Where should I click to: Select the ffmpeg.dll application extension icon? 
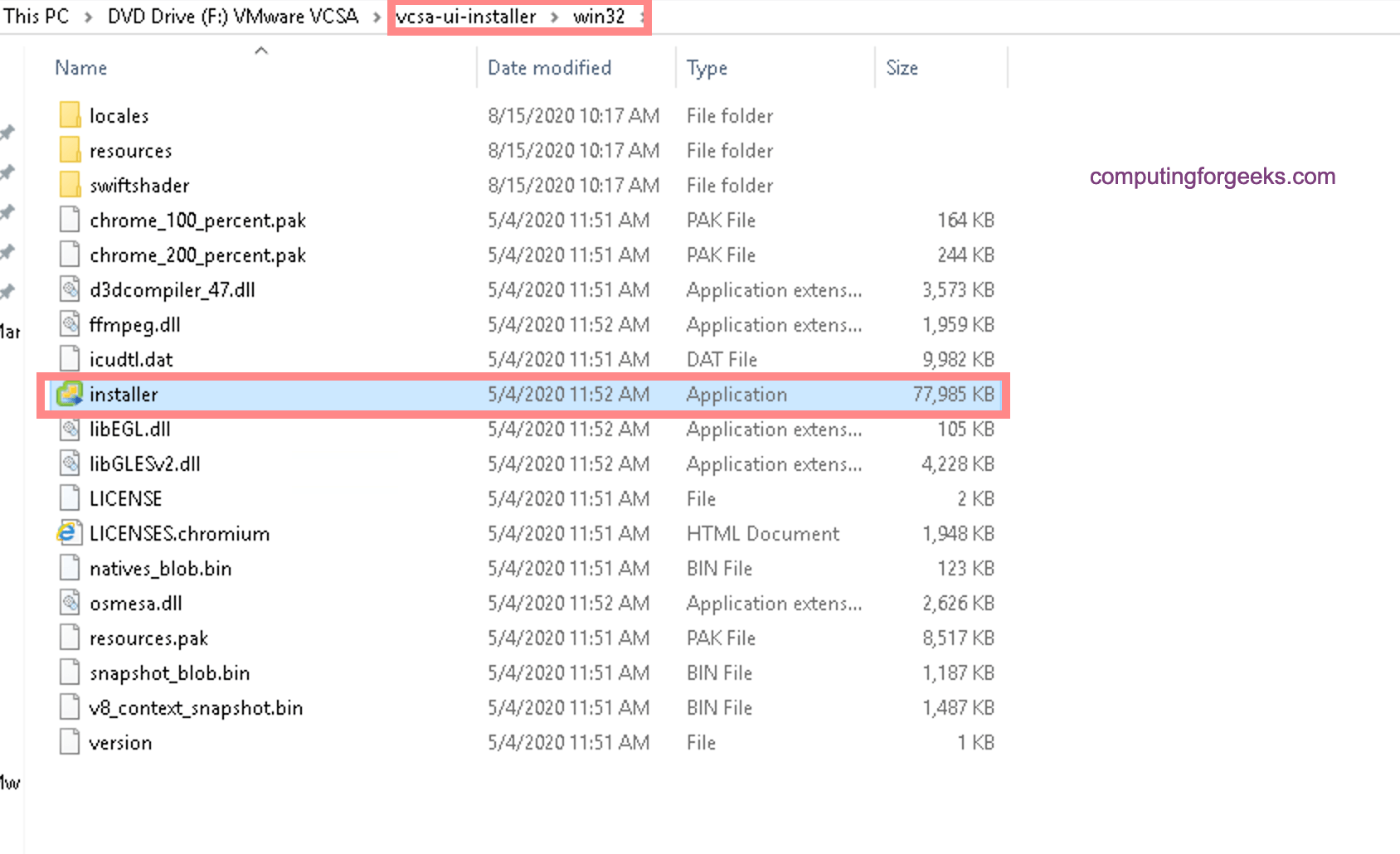(70, 324)
